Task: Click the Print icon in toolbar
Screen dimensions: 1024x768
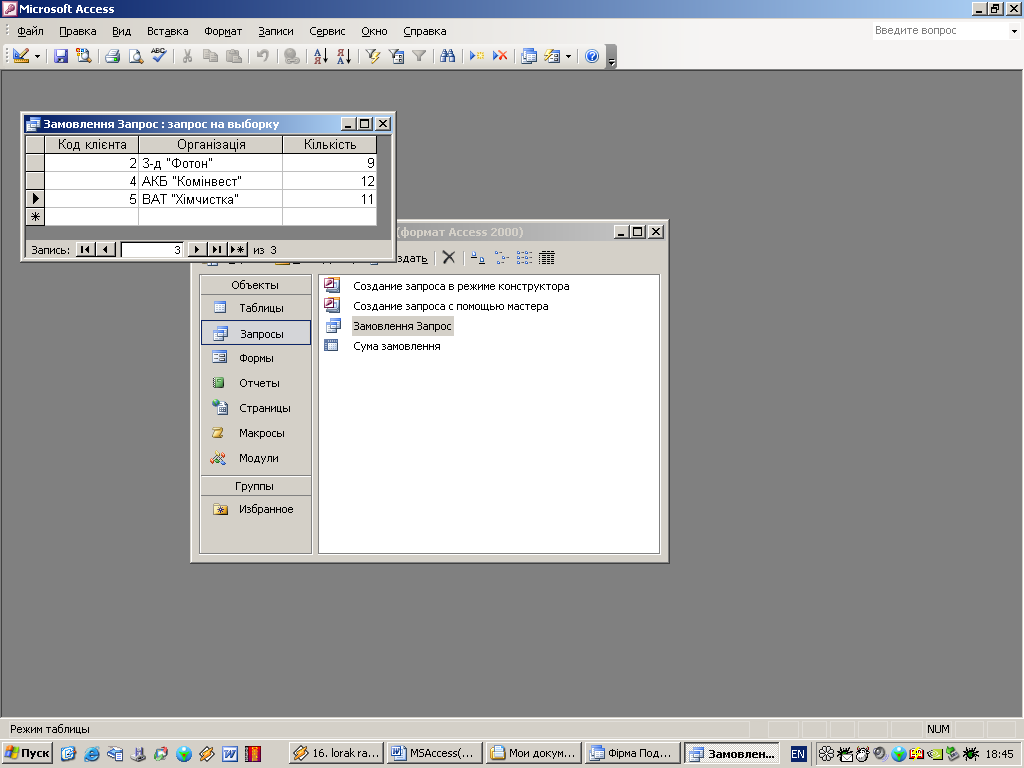Action: 112,56
